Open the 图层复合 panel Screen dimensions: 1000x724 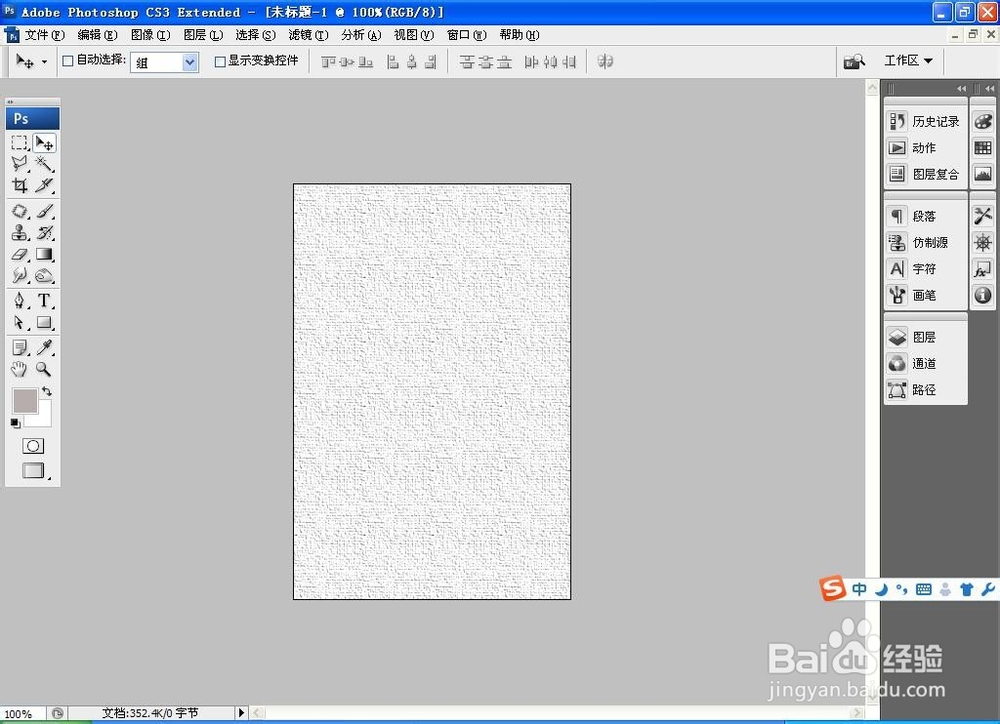(925, 174)
